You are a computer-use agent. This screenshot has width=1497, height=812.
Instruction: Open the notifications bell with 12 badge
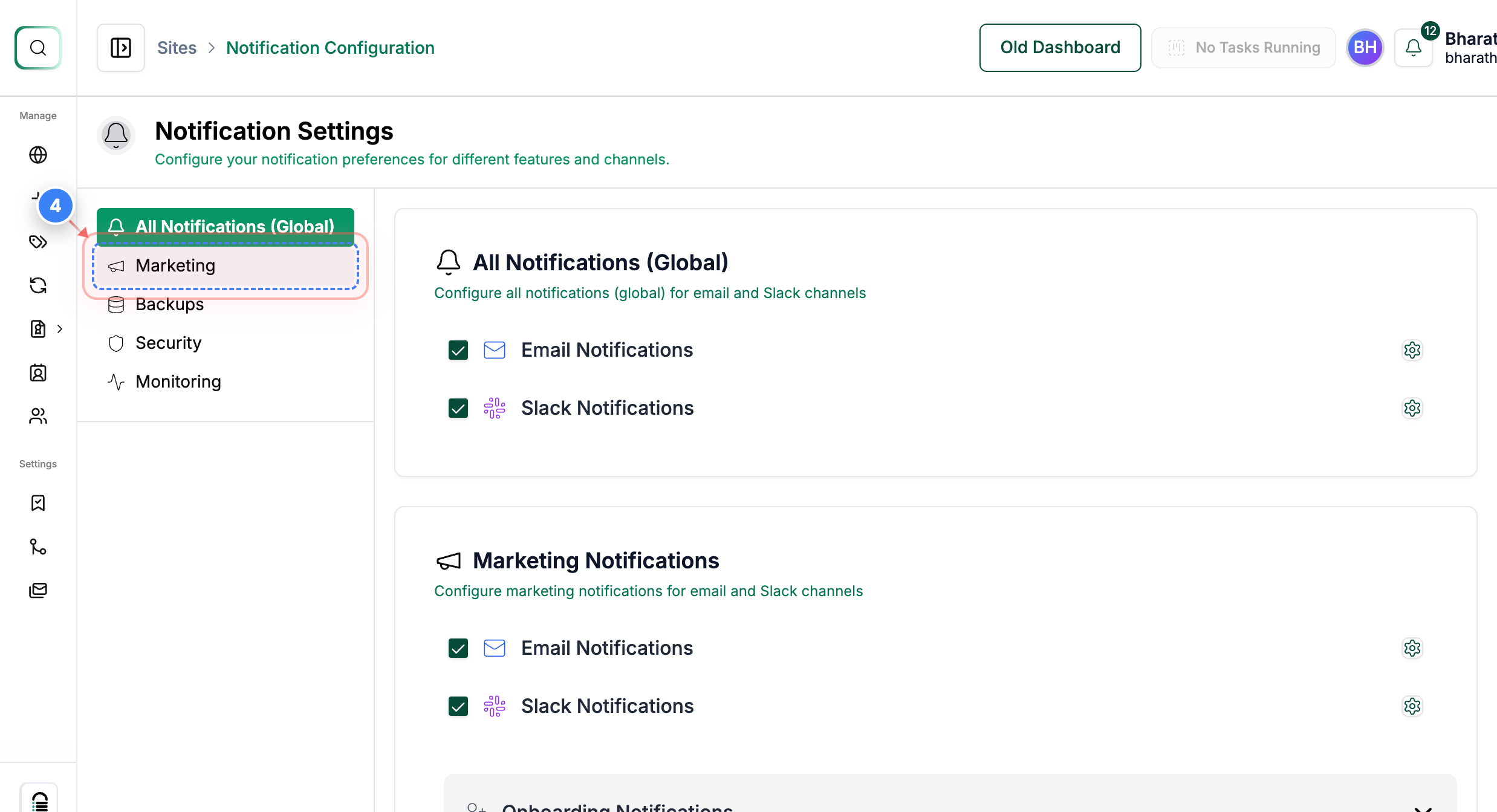coord(1413,47)
